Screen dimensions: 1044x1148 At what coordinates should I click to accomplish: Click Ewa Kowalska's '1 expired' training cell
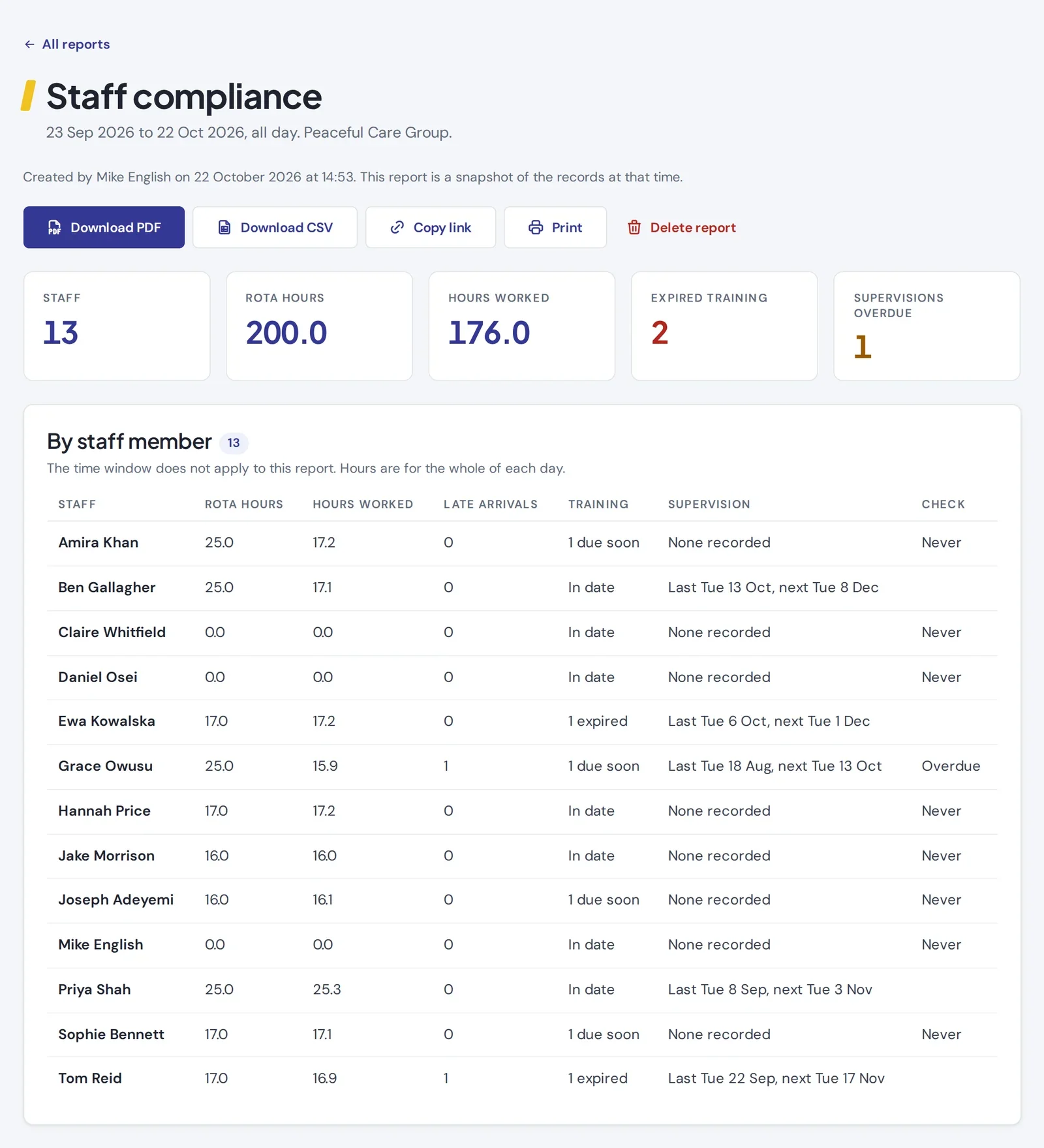598,721
